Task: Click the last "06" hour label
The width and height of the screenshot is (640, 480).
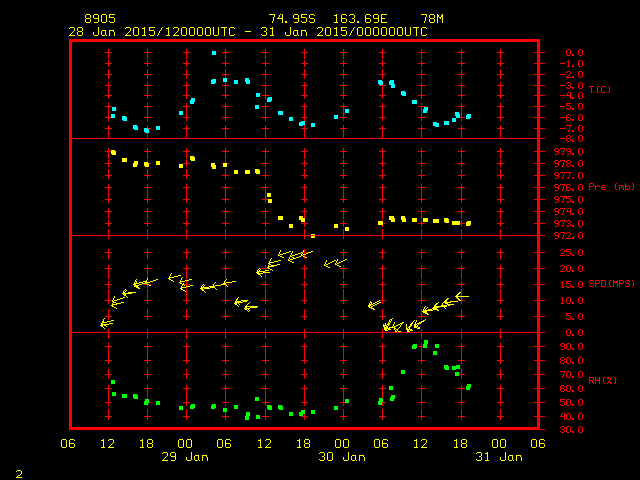Action: tap(538, 444)
